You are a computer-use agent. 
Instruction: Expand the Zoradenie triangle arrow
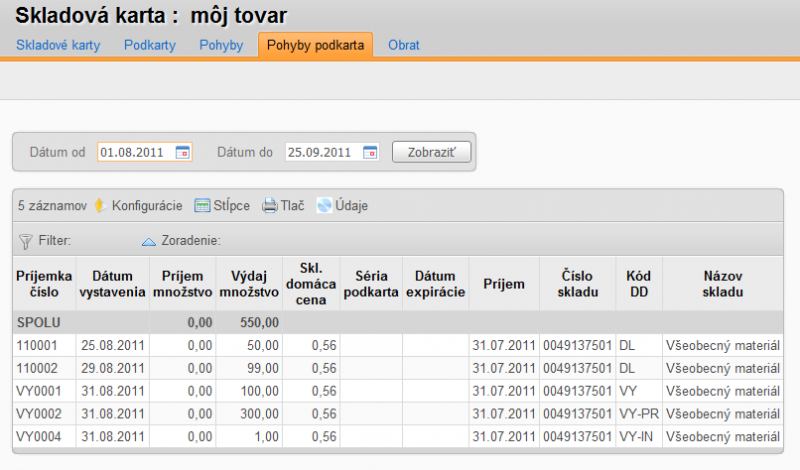tap(148, 241)
